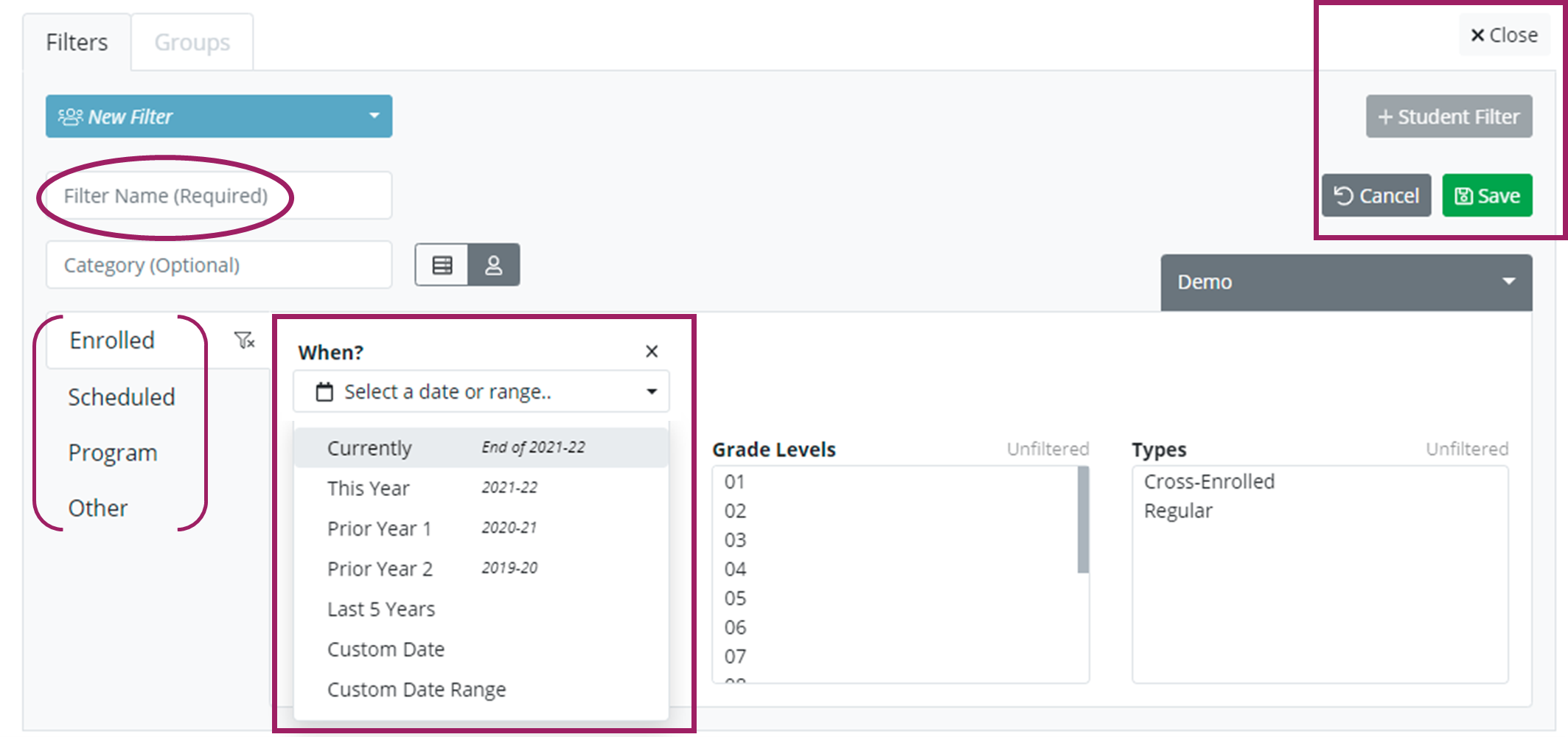Viewport: 1568px width, 737px height.
Task: Open the Filters tab
Action: click(x=77, y=43)
